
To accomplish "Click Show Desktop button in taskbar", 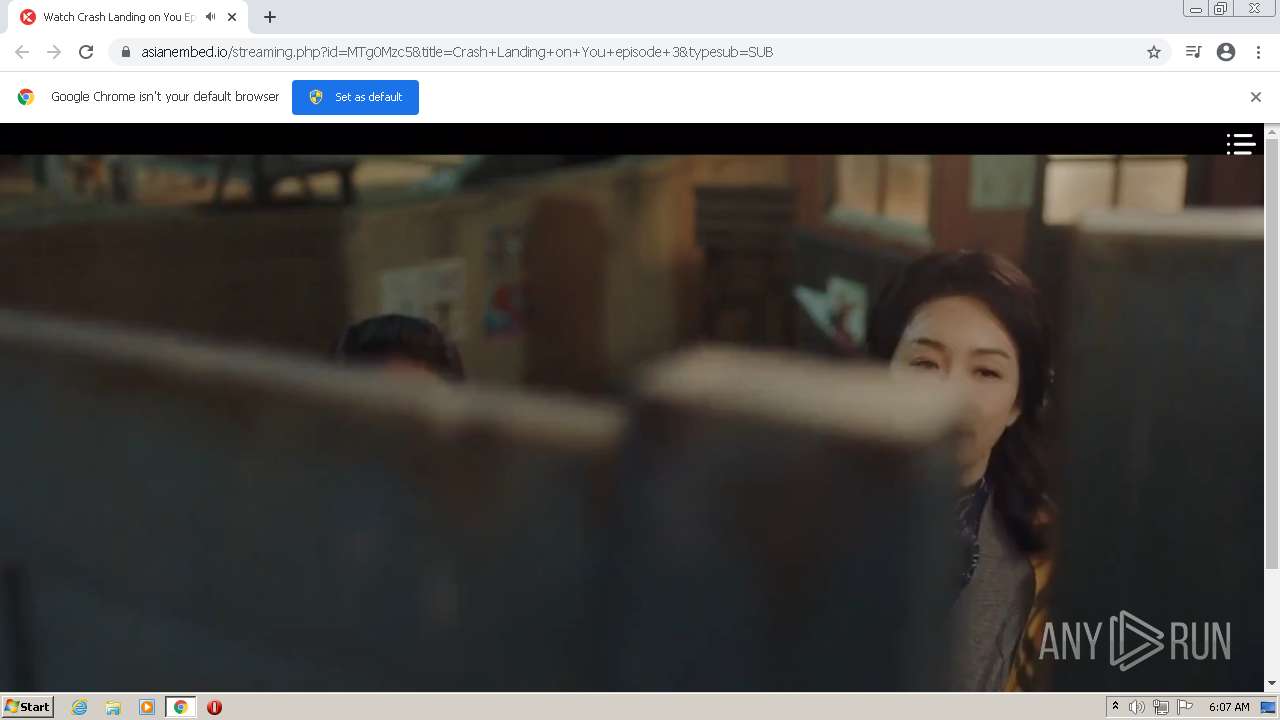I will coord(1269,707).
